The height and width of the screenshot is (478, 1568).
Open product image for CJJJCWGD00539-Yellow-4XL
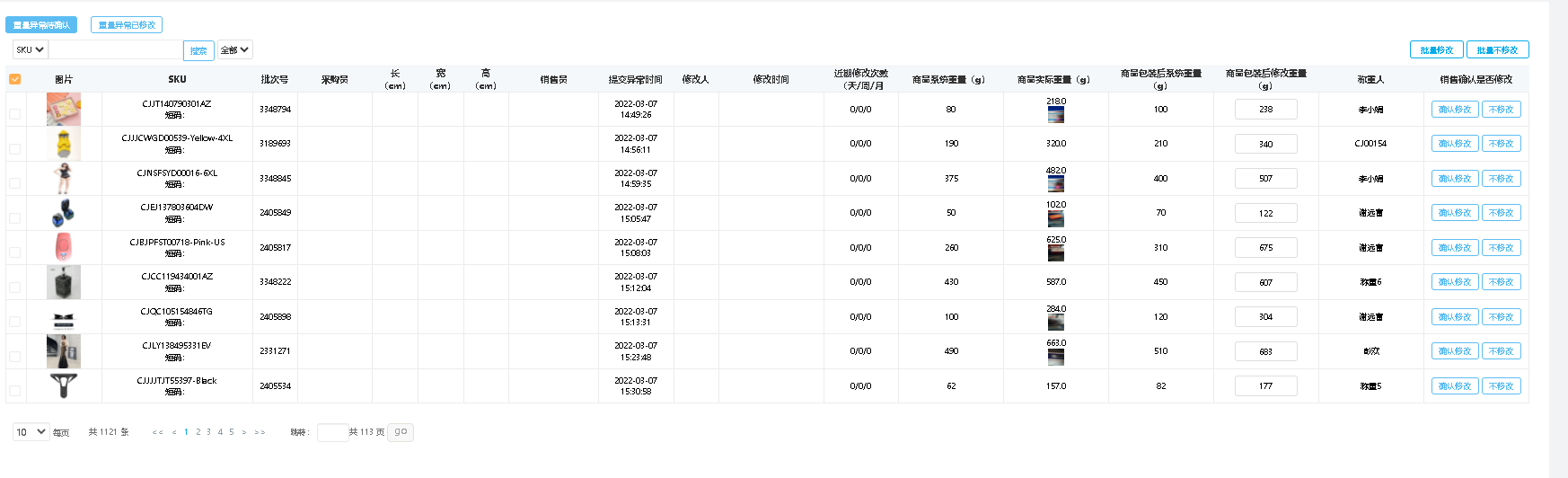pos(64,144)
